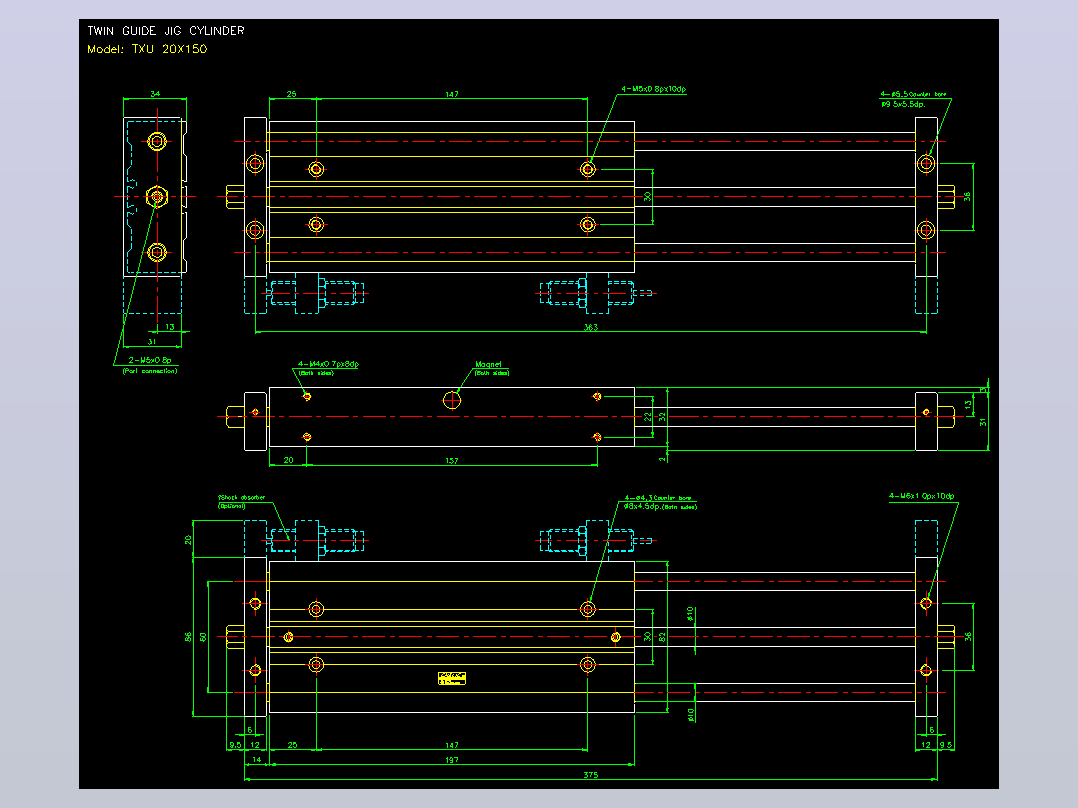Screen dimensions: 1078x808
Task: Click the '86' height dimension text
Action: tap(188, 637)
